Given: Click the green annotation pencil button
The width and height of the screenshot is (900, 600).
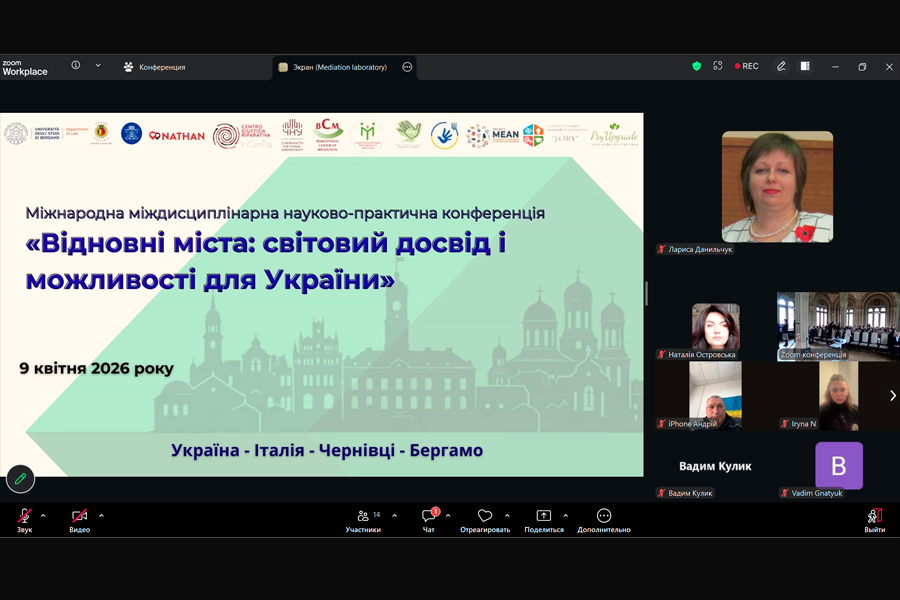Looking at the screenshot, I should pos(20,478).
